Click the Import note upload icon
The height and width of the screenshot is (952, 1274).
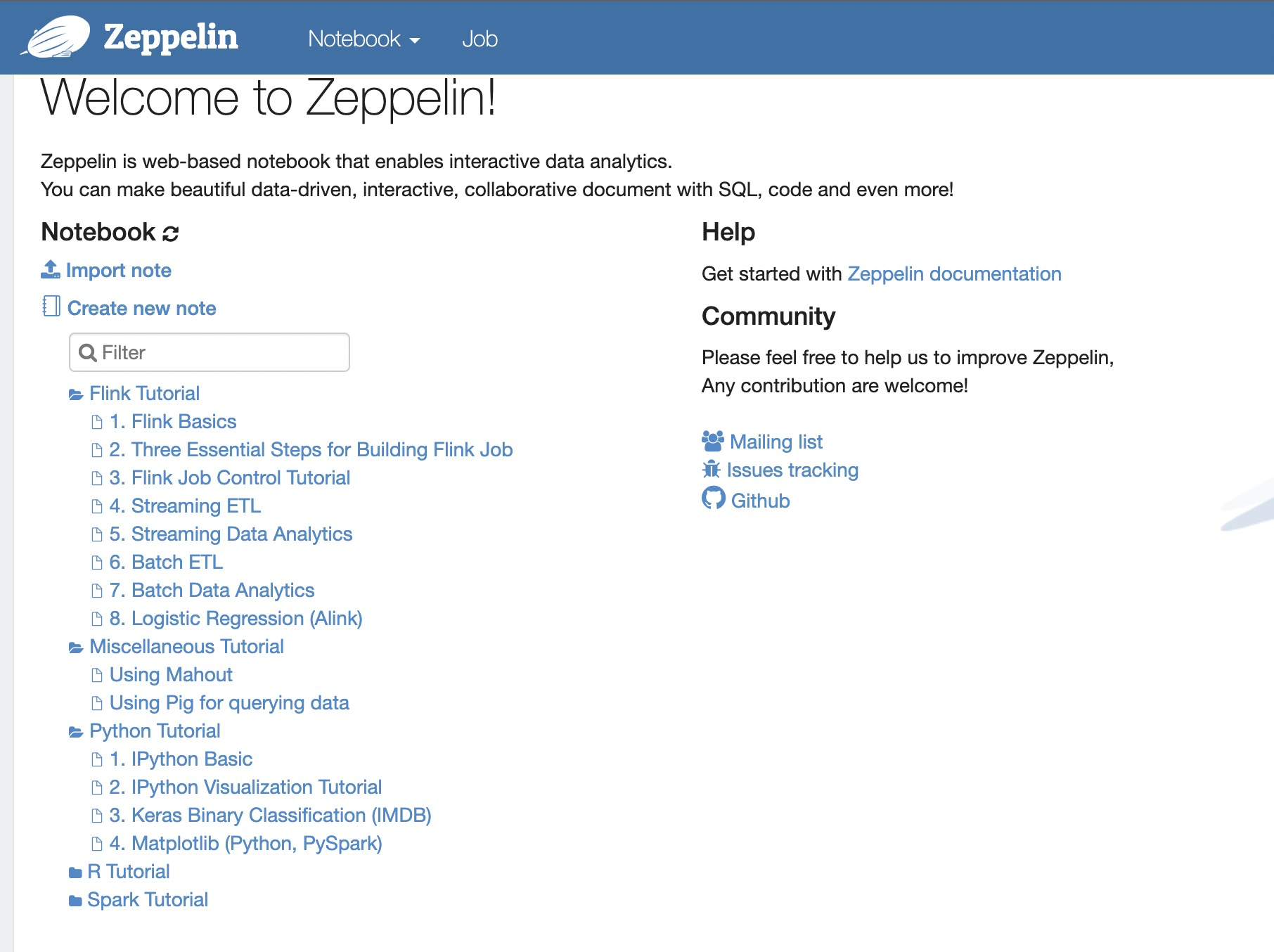click(51, 269)
